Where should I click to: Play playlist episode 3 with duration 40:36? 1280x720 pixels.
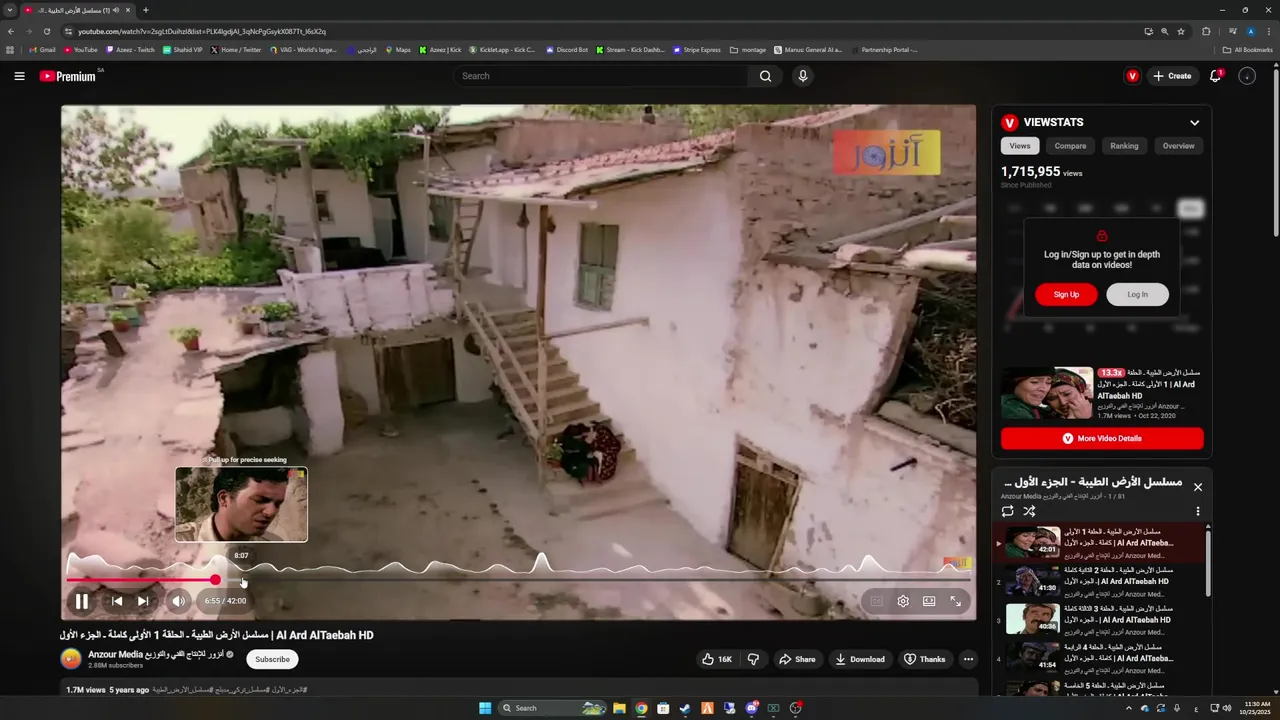pos(1099,619)
